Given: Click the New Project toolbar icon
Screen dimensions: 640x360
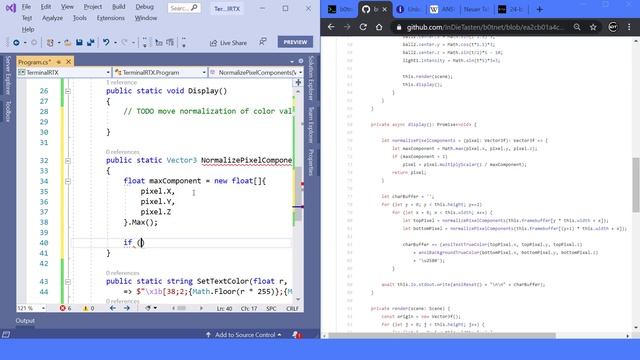Looking at the screenshot, I should [x=50, y=42].
